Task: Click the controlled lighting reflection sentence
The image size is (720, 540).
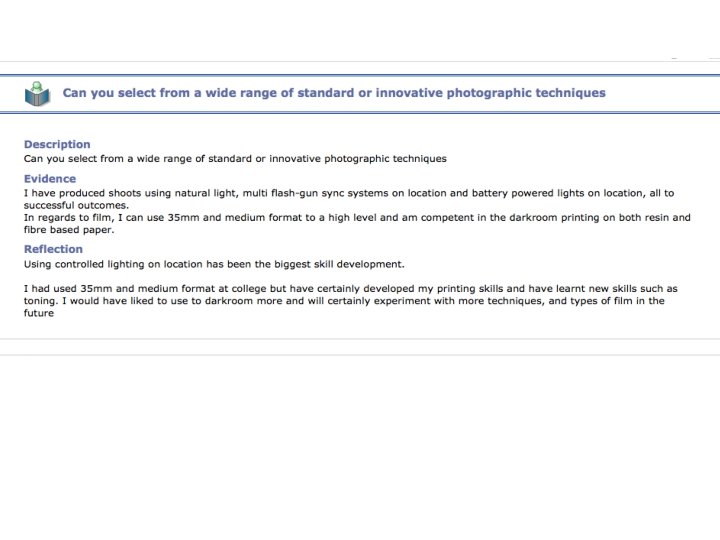Action: [214, 264]
